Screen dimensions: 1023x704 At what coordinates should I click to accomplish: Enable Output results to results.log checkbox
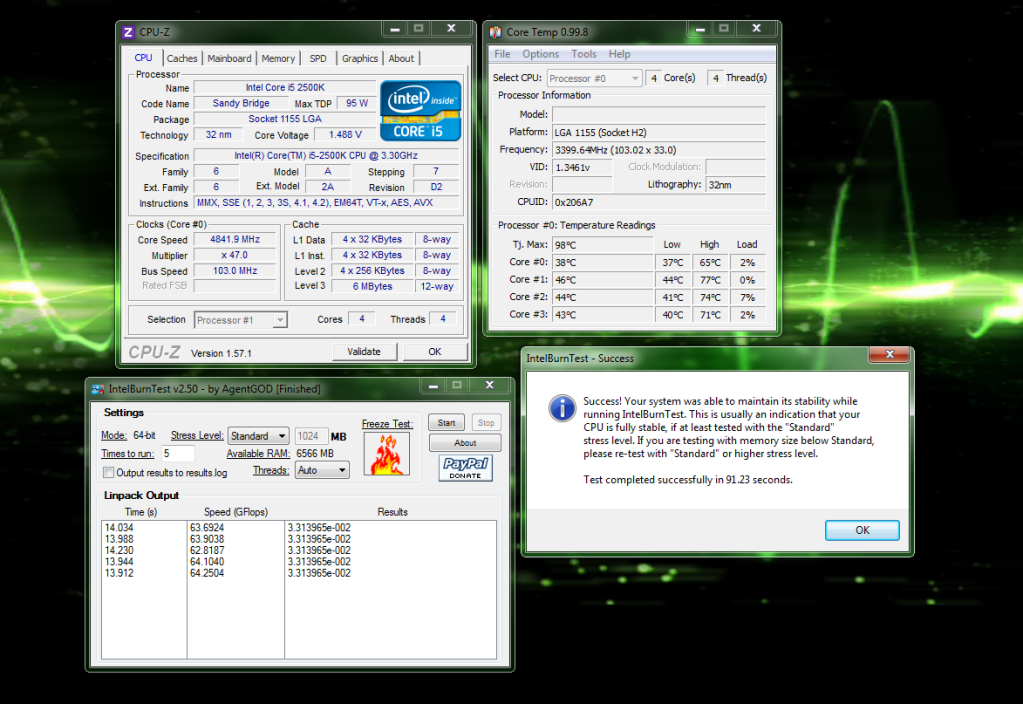(x=108, y=472)
